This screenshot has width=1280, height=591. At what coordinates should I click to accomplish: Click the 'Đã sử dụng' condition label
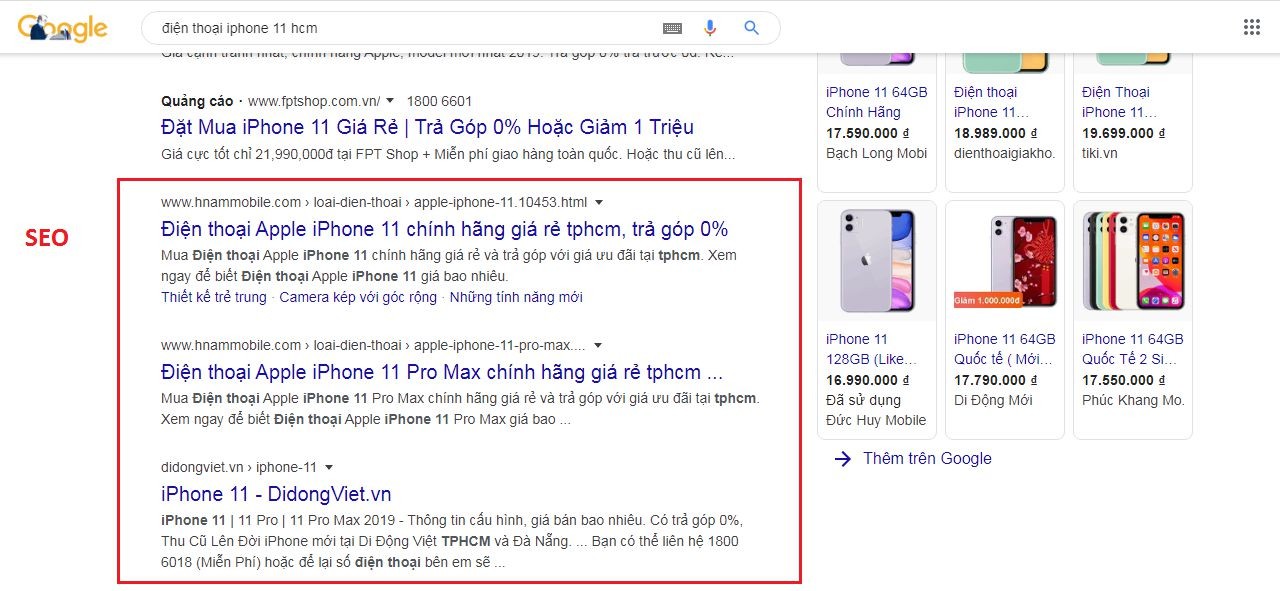coord(863,400)
